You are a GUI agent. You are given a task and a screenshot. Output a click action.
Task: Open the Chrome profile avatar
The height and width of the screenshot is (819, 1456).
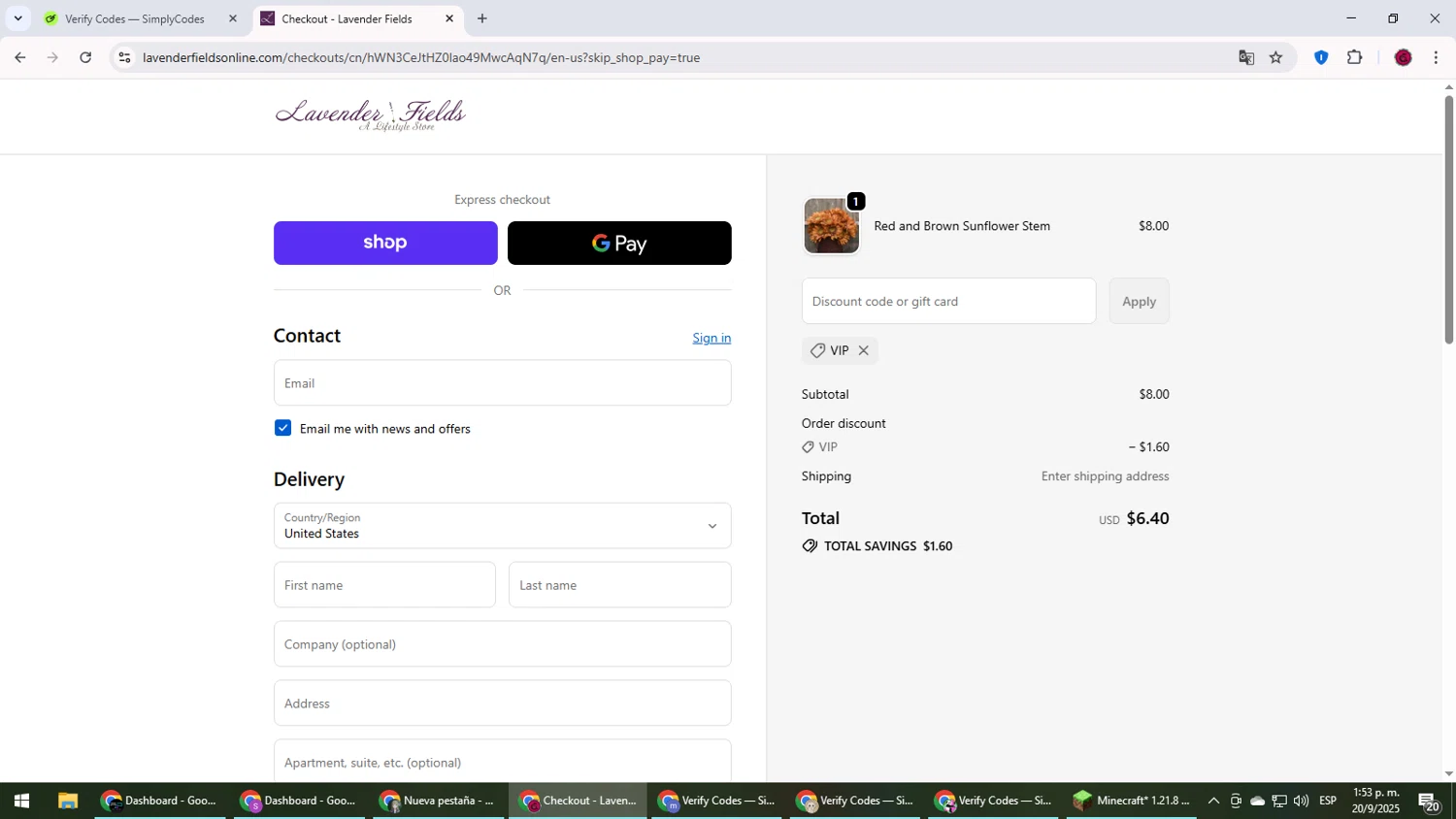pyautogui.click(x=1403, y=58)
